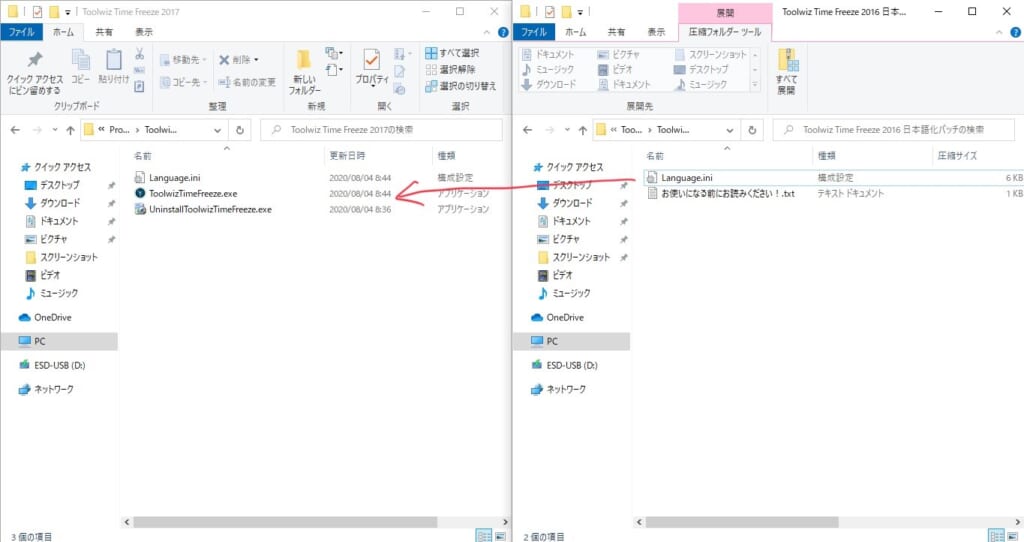Screen dimensions: 1024x542
Task: Sort by 更新日時 column in left window
Action: click(x=347, y=155)
